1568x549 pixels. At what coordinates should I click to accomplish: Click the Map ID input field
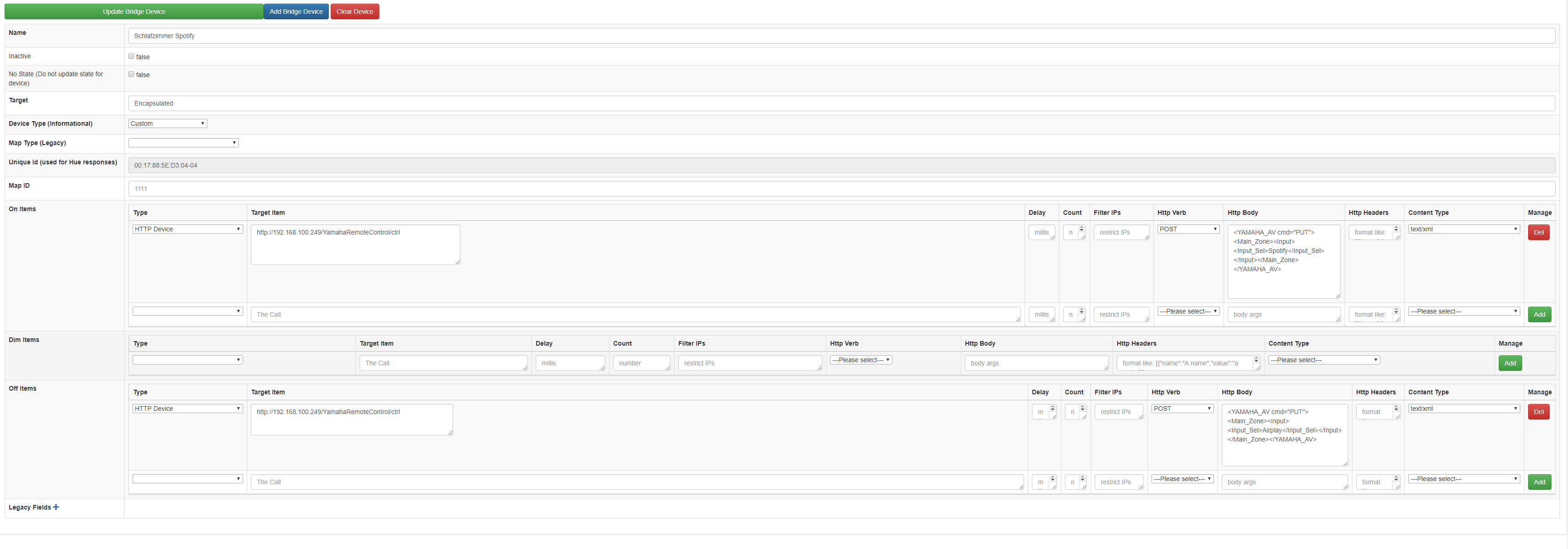coord(841,189)
